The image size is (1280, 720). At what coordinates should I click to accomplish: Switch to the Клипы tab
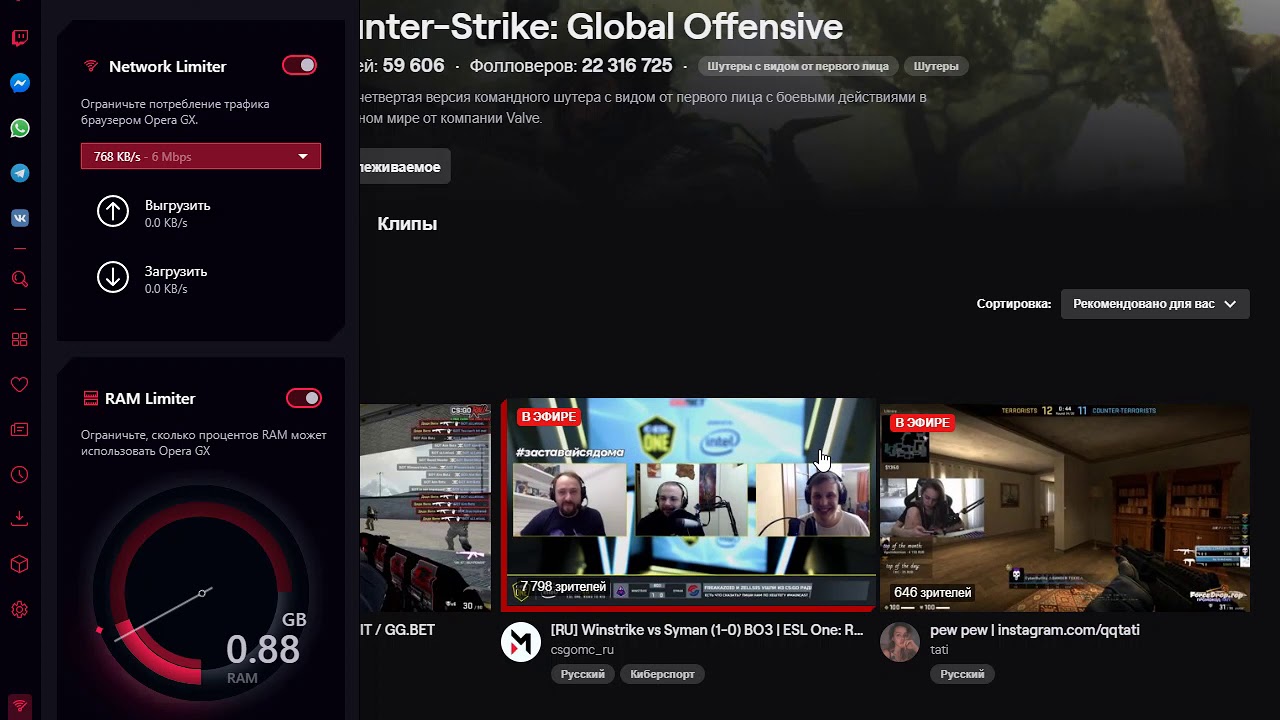(407, 224)
